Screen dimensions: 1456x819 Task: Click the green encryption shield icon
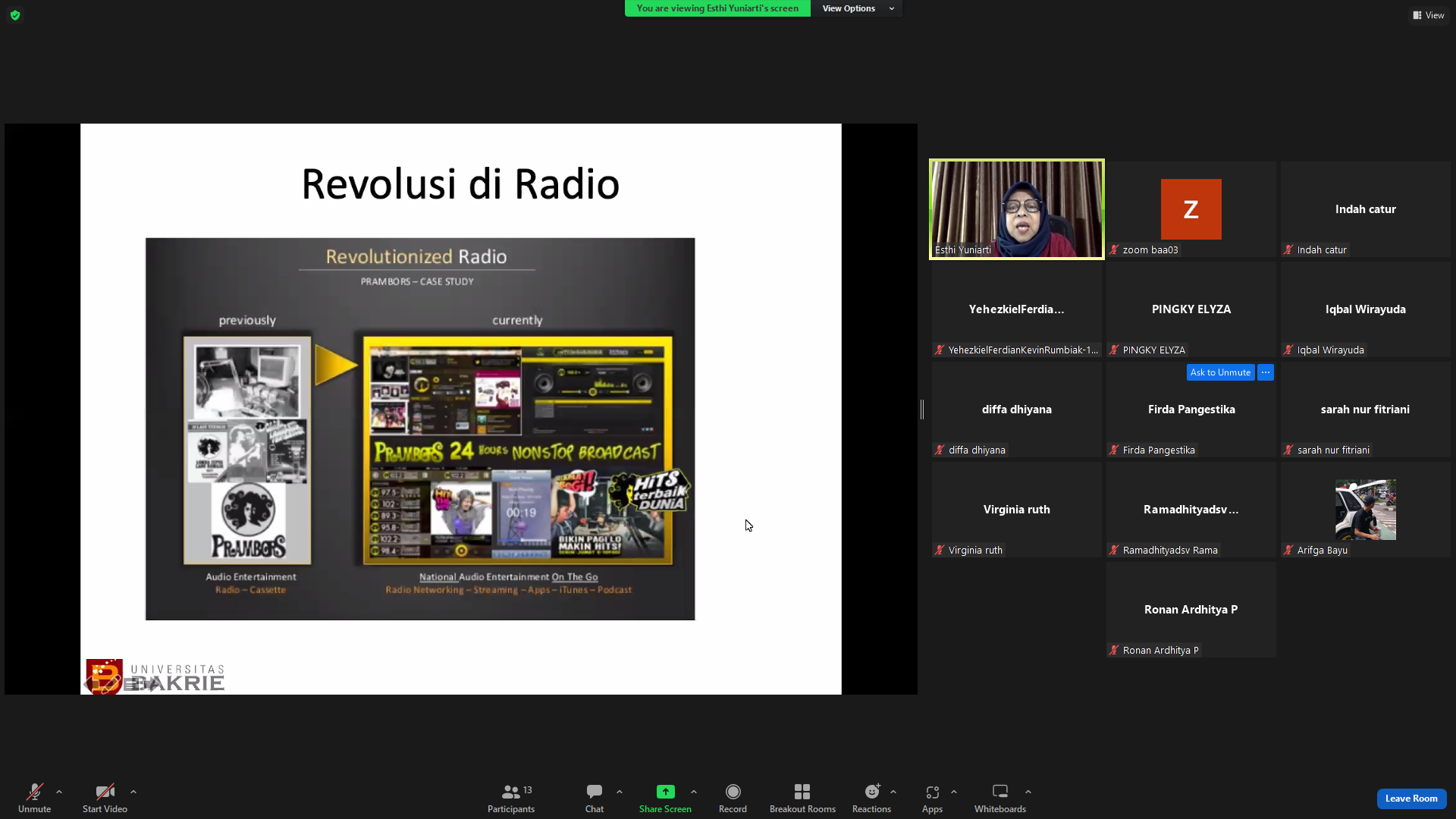click(x=15, y=15)
